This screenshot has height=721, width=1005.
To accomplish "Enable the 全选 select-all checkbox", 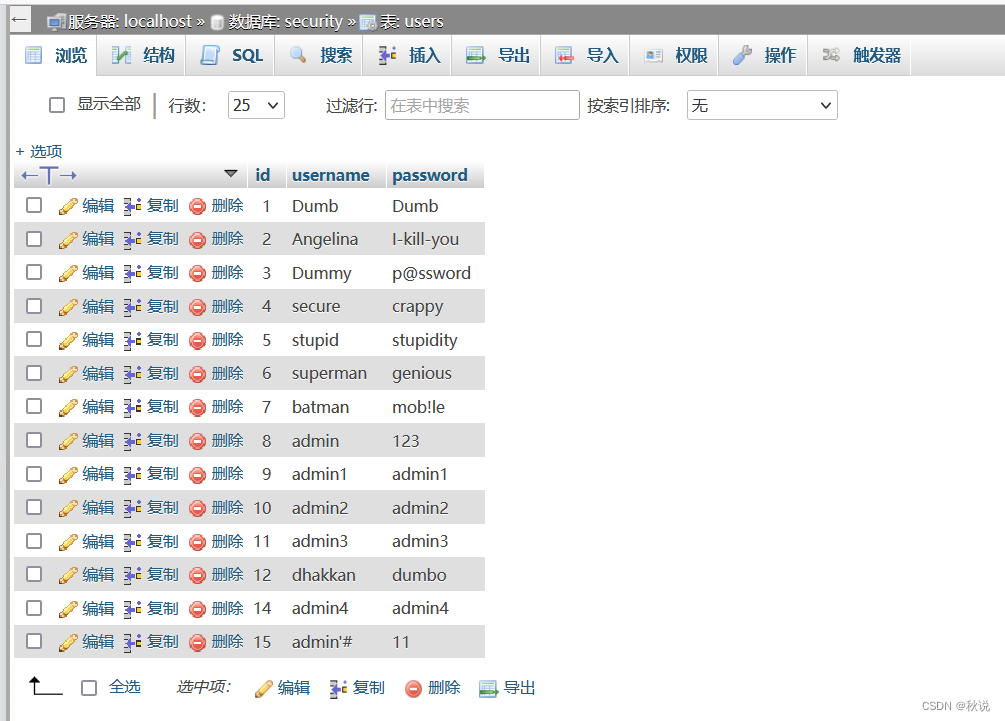I will pyautogui.click(x=89, y=688).
